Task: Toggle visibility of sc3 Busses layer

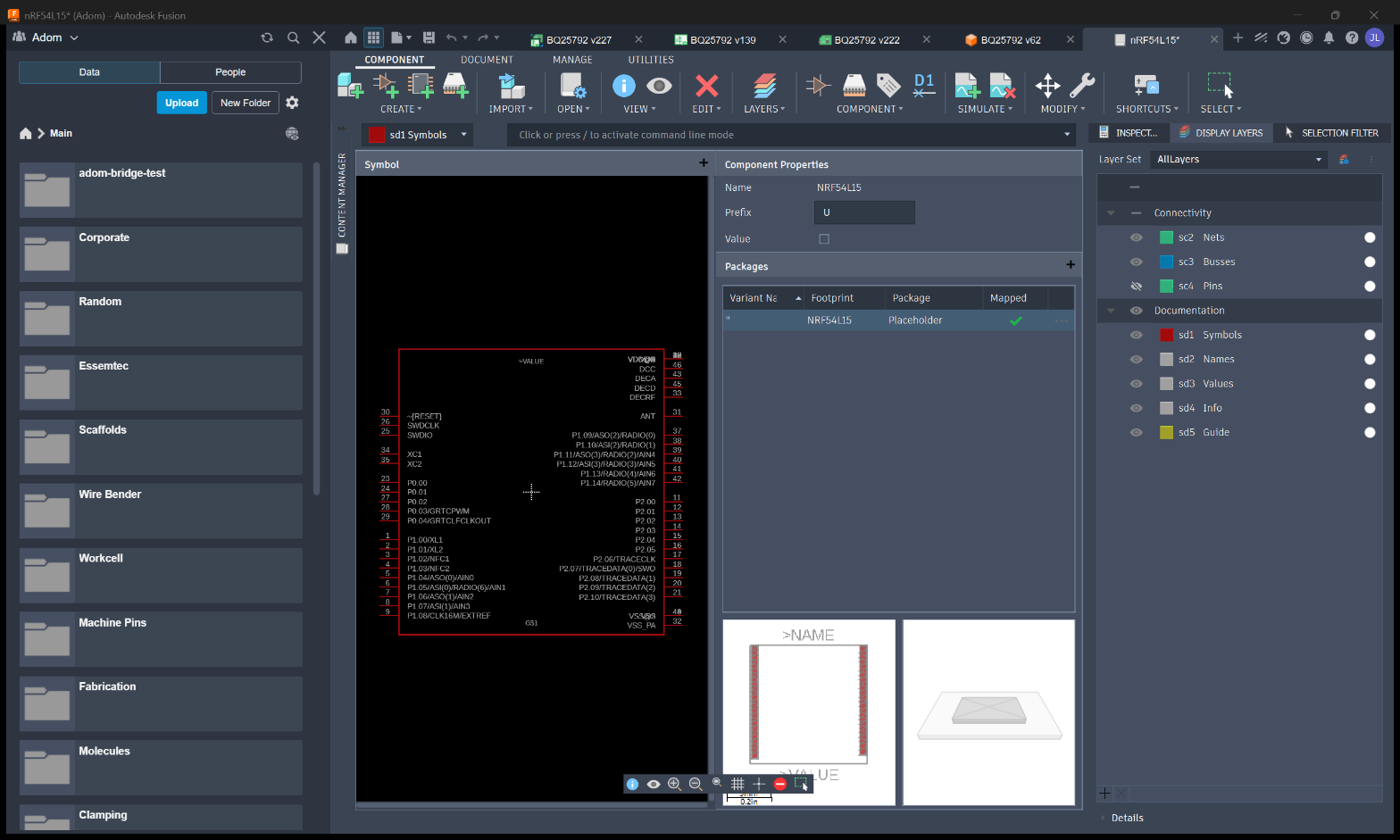Action: click(1136, 262)
